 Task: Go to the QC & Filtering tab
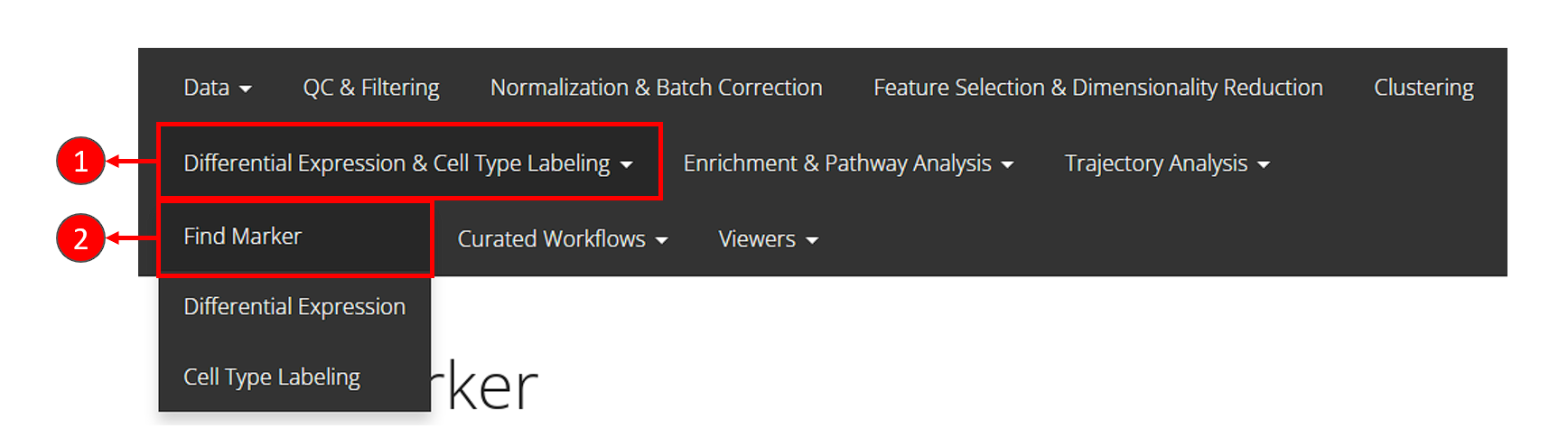[x=371, y=88]
